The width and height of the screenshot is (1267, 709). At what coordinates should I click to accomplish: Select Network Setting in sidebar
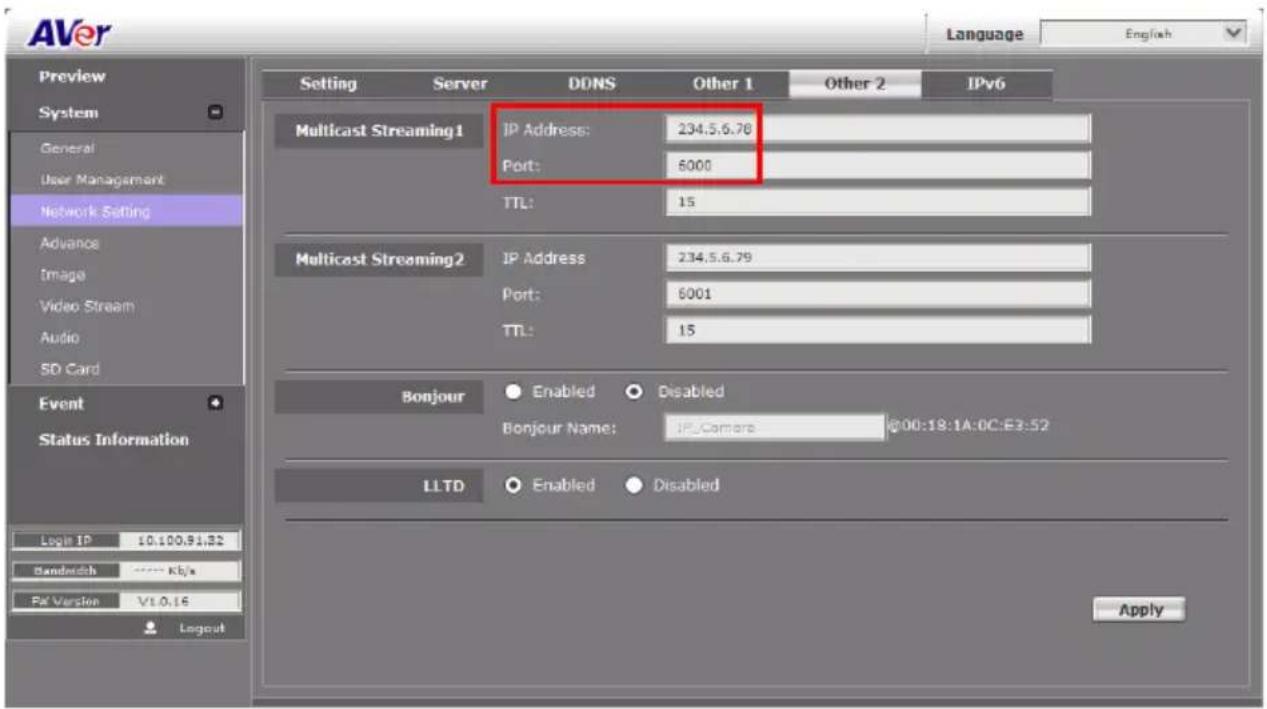(x=126, y=211)
